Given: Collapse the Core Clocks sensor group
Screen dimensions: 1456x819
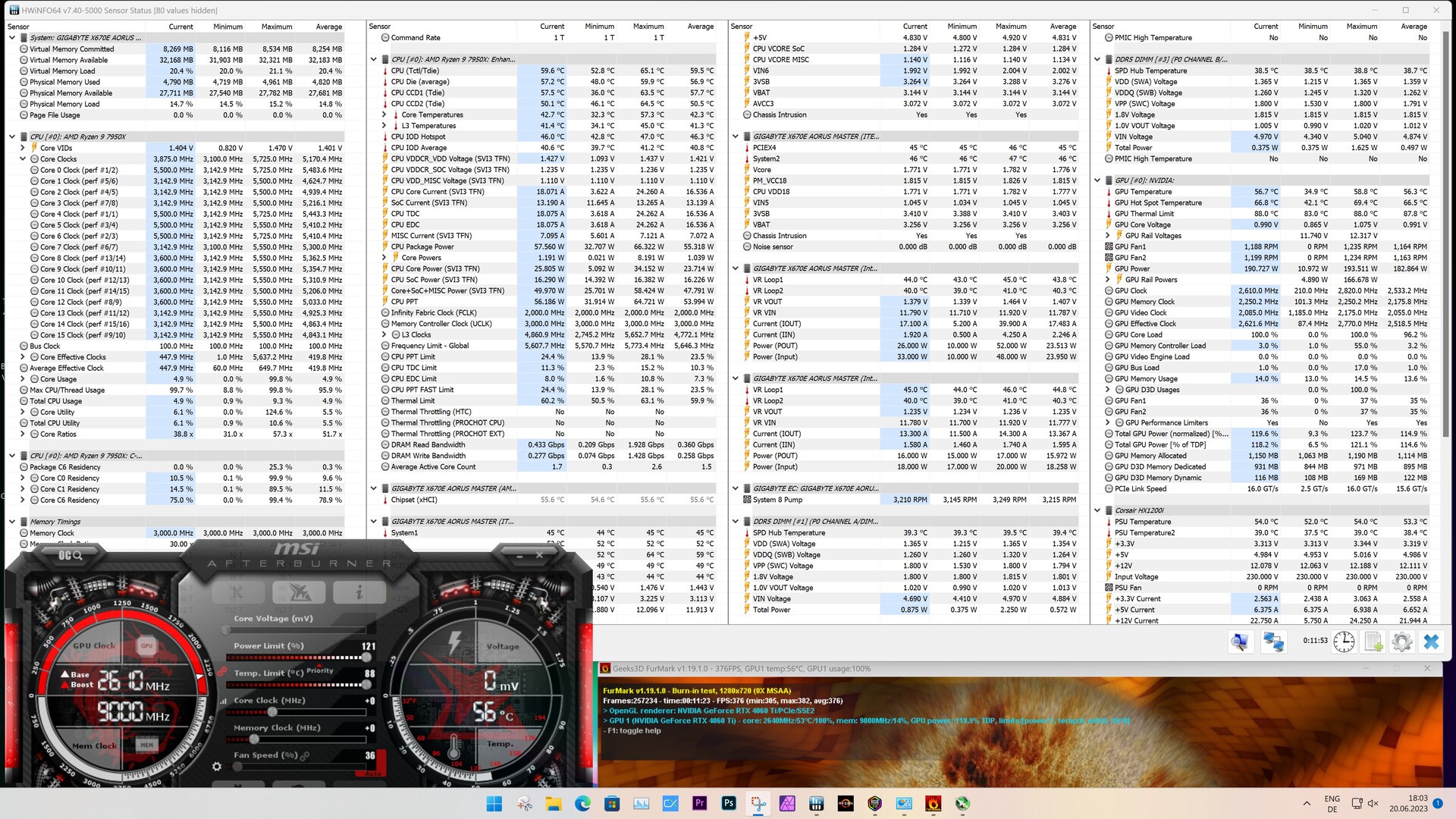Looking at the screenshot, I should (x=23, y=159).
